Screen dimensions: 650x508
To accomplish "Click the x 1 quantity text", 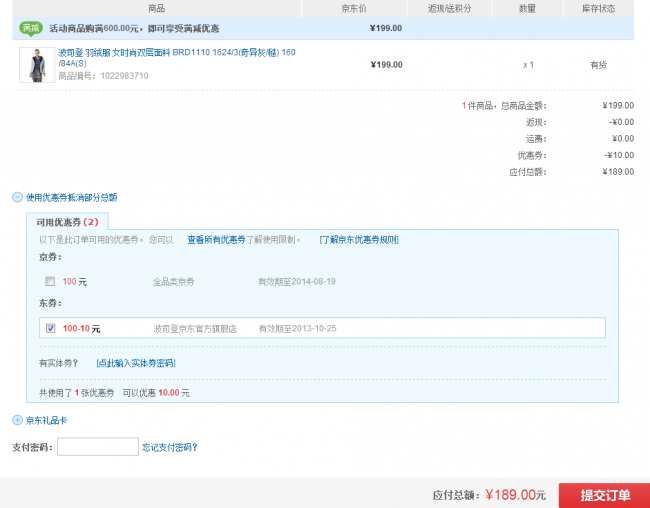I will [x=528, y=65].
